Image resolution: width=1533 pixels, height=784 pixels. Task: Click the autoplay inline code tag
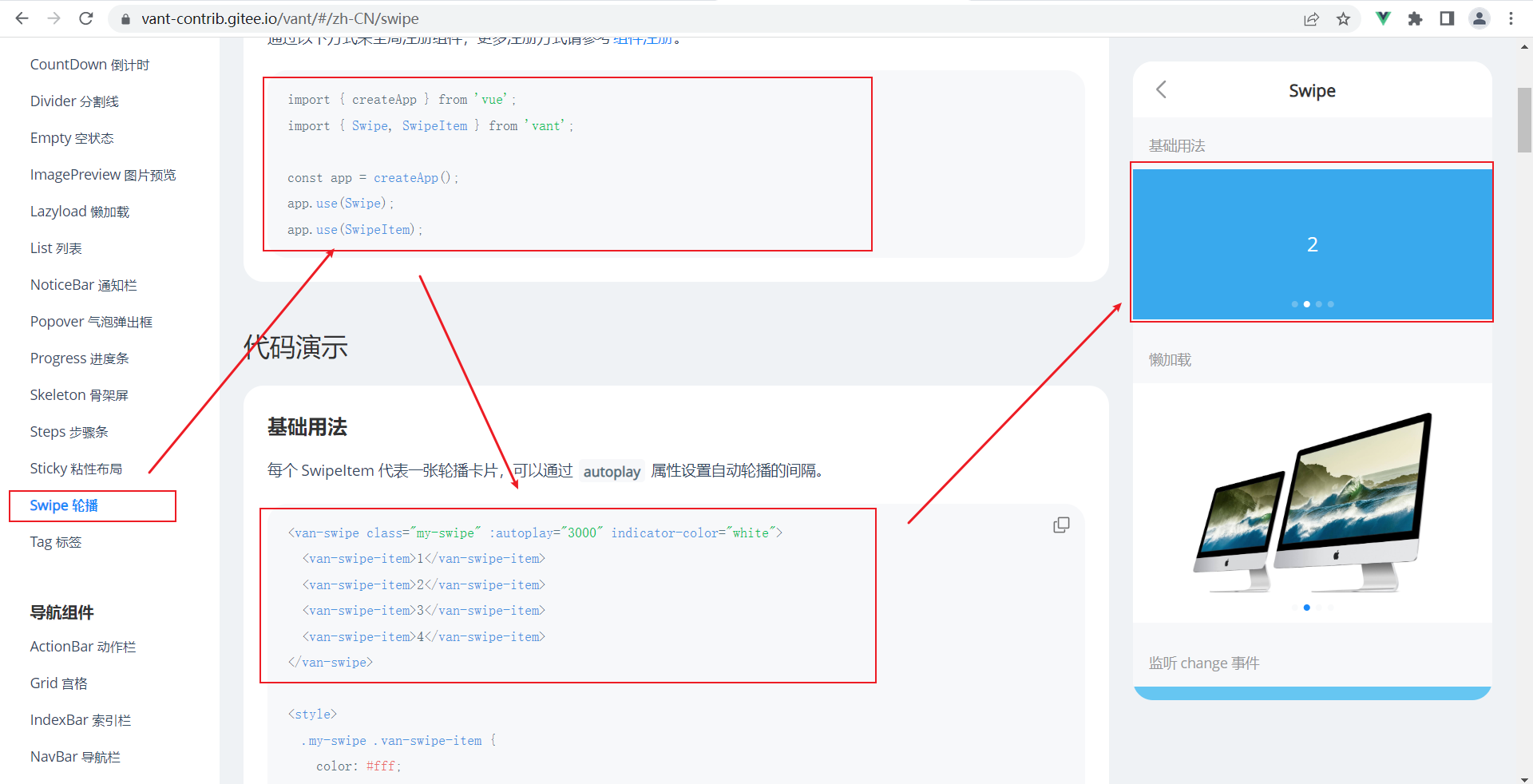tap(612, 471)
